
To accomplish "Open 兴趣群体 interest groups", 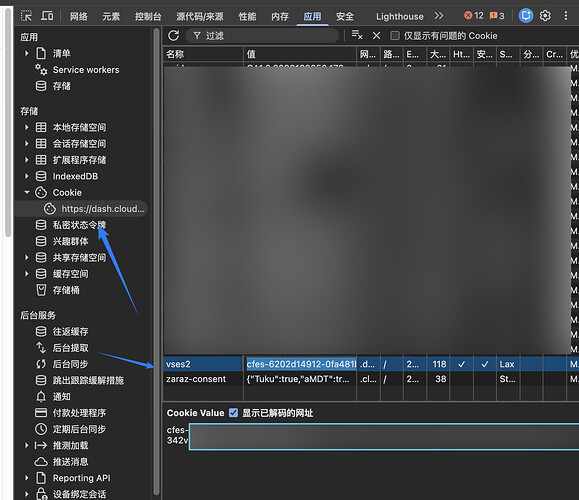I will click(70, 241).
